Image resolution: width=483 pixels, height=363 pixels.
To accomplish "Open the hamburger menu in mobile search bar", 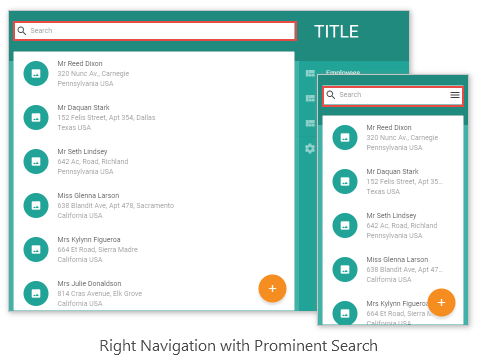I will pos(455,95).
